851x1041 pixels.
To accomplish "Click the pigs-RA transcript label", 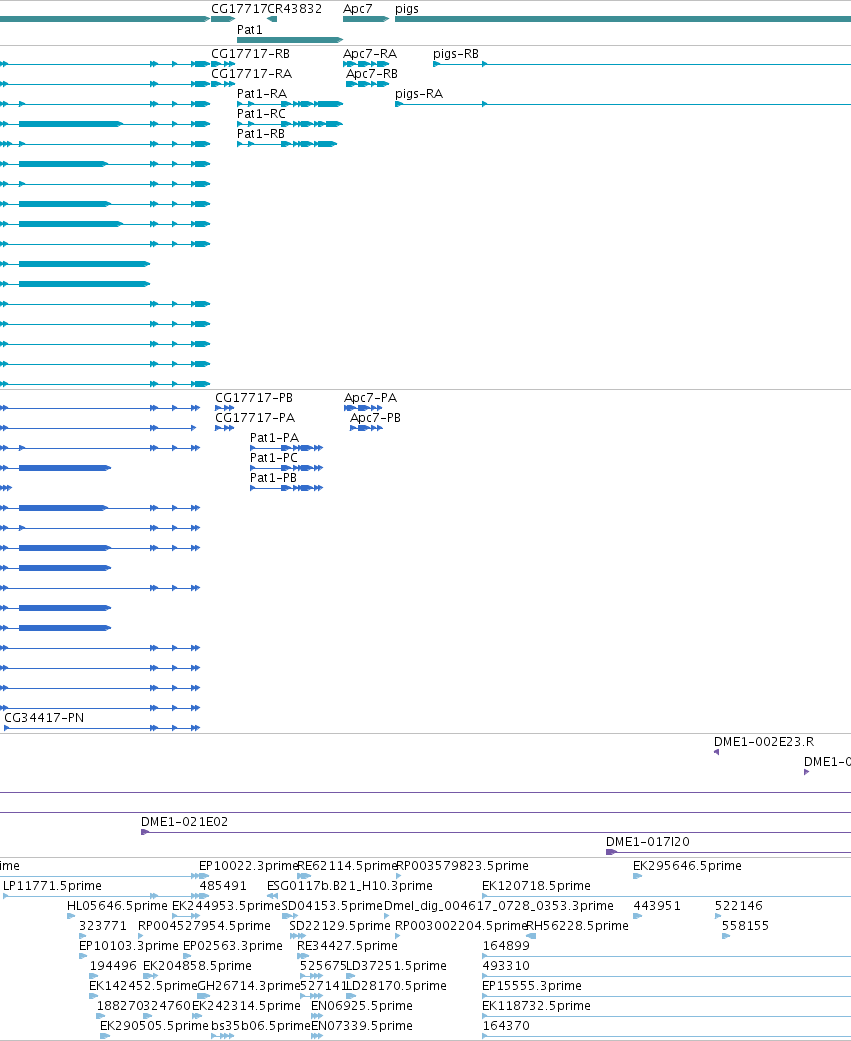I will [x=419, y=94].
